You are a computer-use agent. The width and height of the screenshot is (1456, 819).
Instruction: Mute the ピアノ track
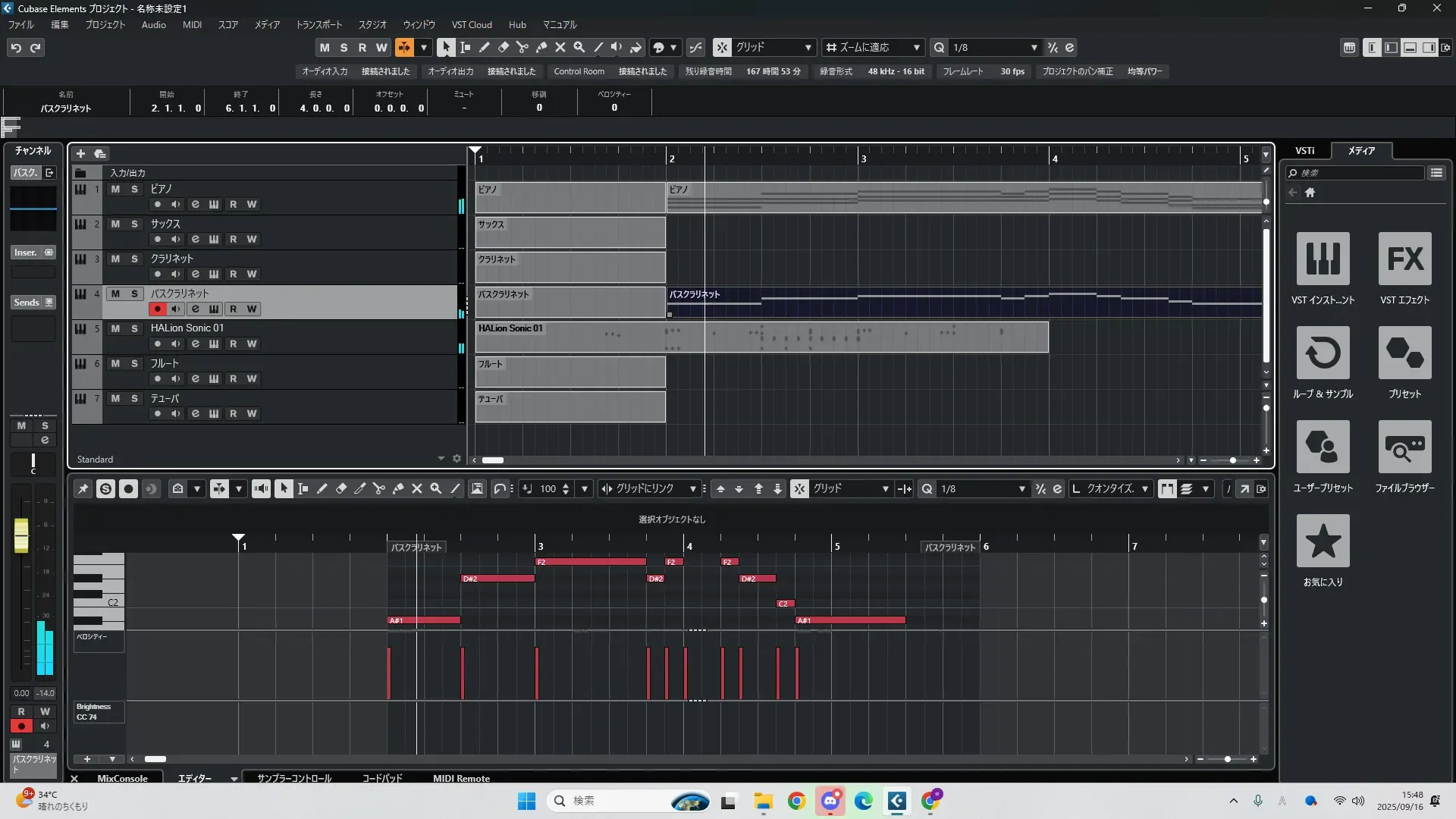point(115,189)
